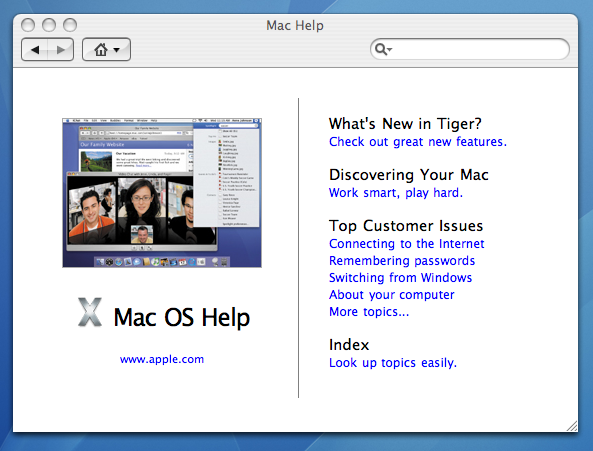Image resolution: width=593 pixels, height=451 pixels.
Task: Grab the window resize handle in corner
Action: tap(572, 426)
